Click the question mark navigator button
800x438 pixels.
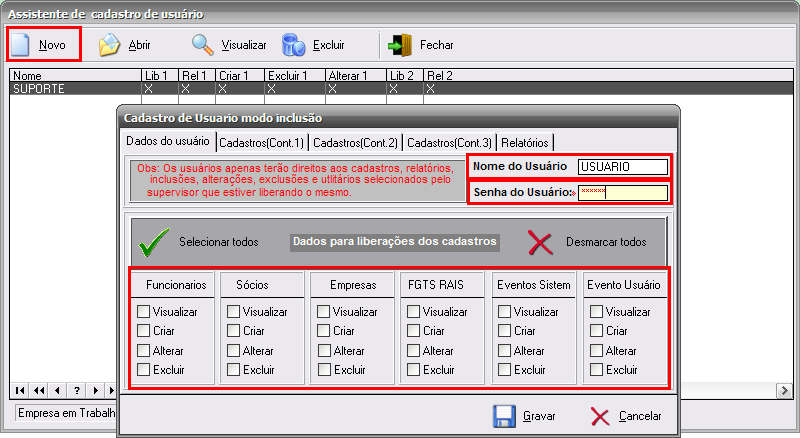[77, 391]
